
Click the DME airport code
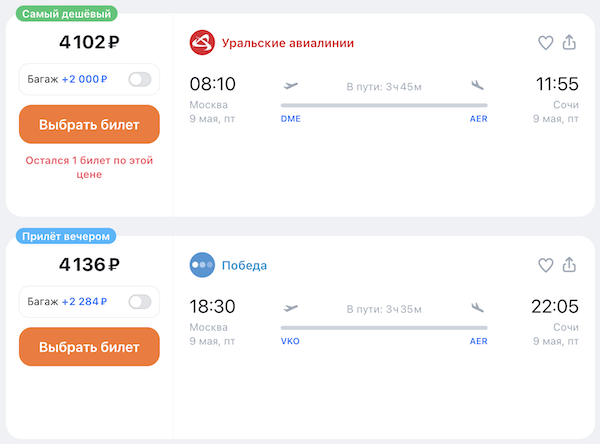[291, 118]
